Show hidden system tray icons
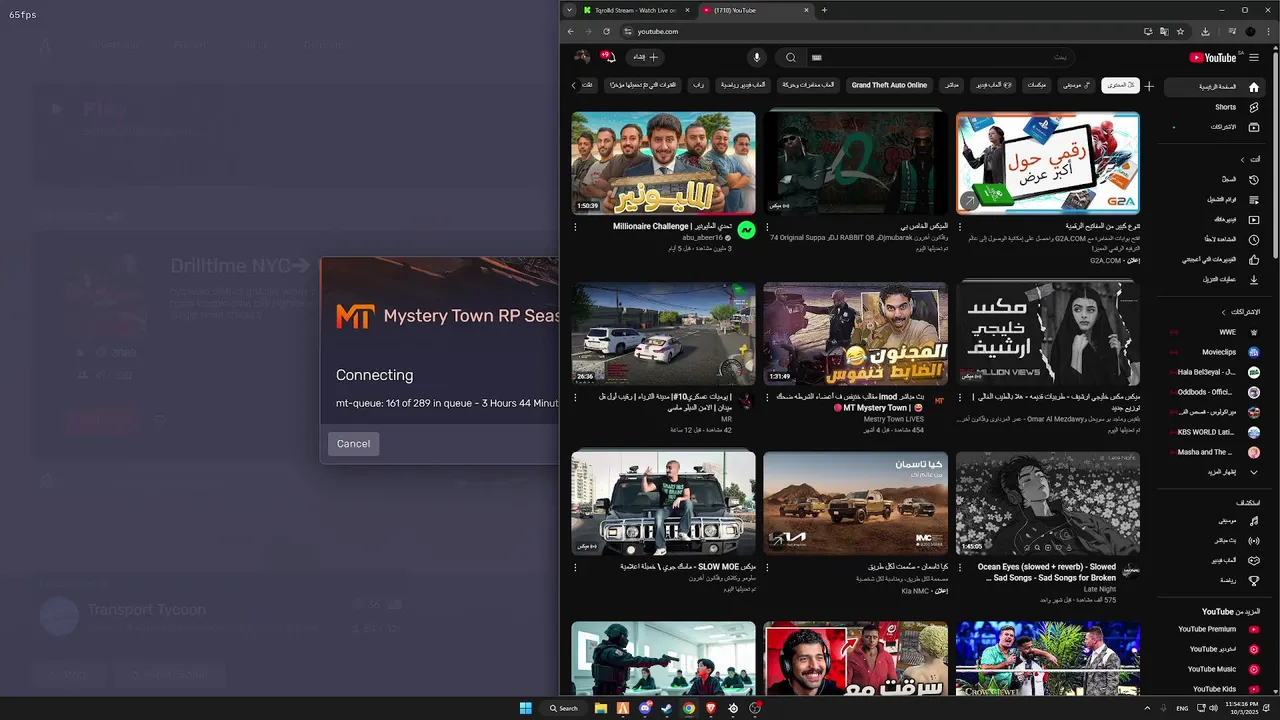1280x720 pixels. coord(1147,708)
